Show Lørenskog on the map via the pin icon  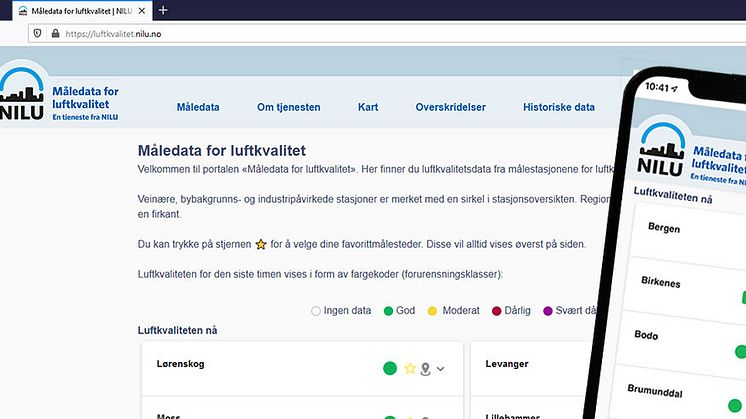click(425, 369)
